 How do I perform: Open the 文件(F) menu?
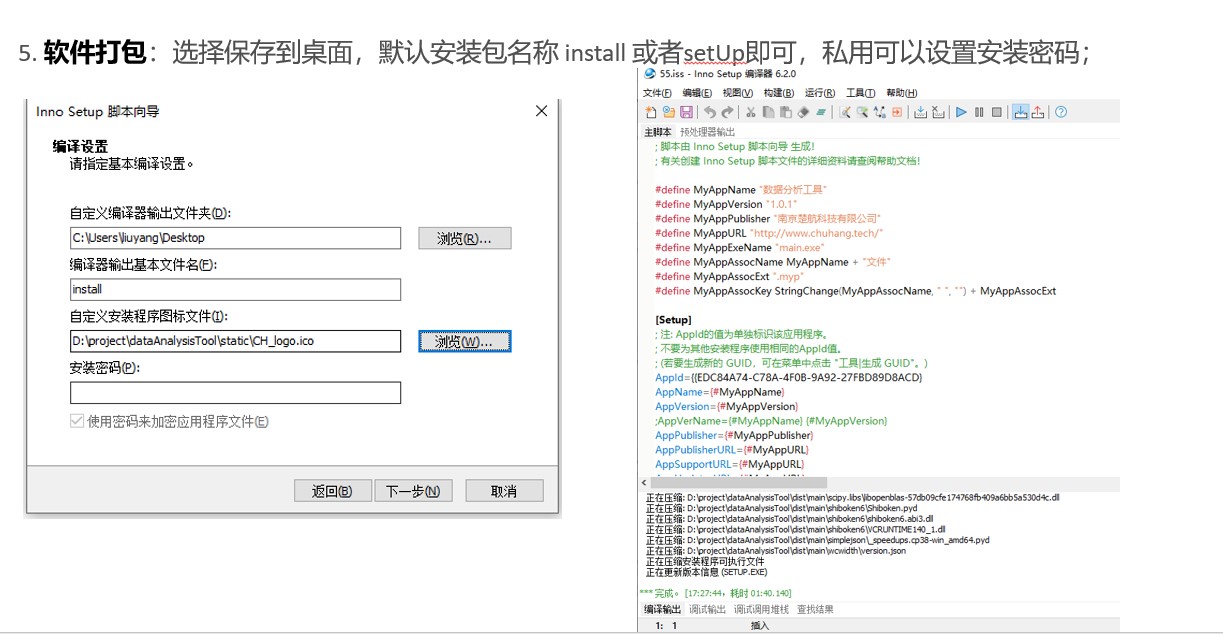tap(657, 93)
